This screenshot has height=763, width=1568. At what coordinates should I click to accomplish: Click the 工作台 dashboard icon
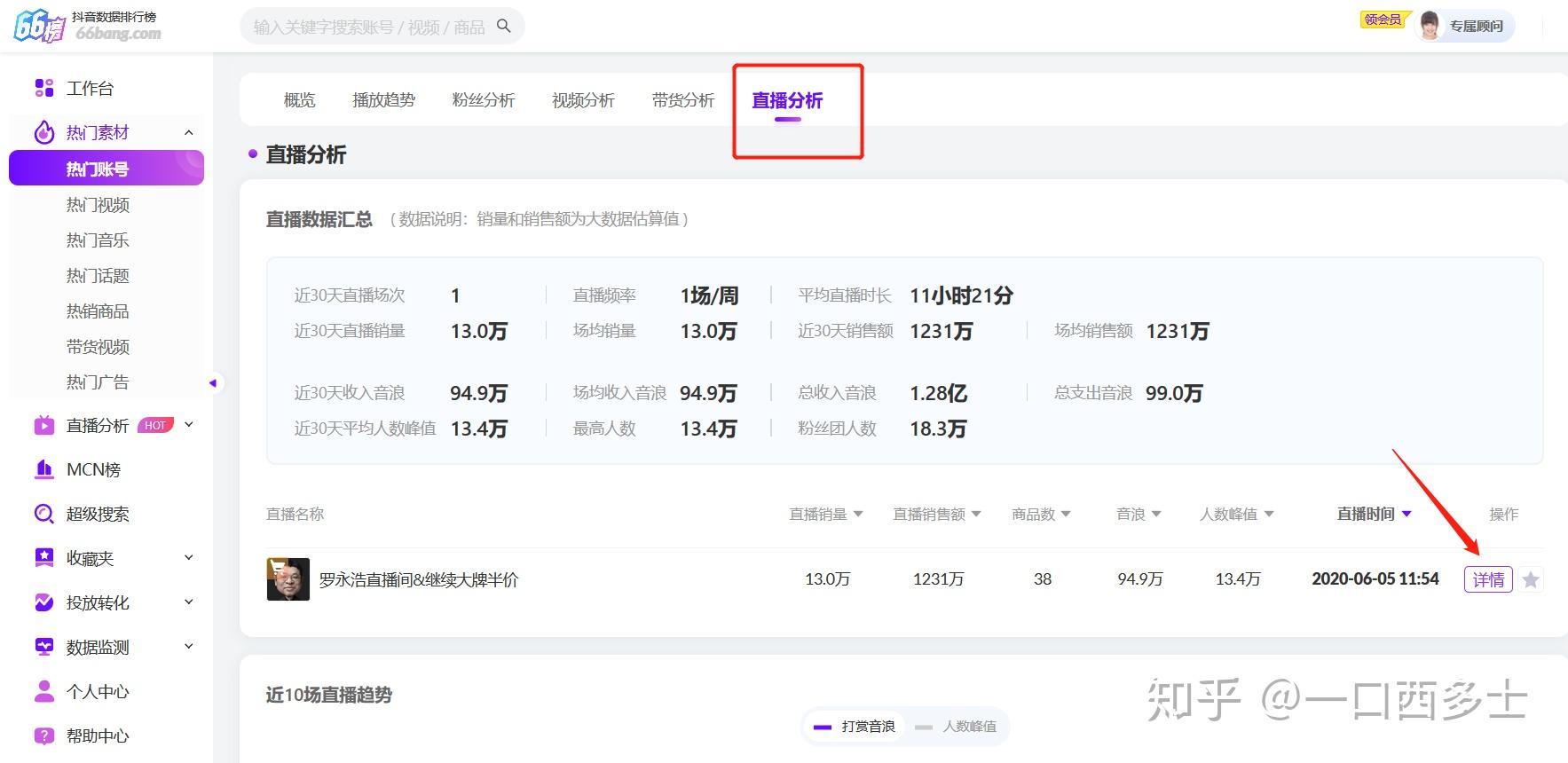coord(44,88)
